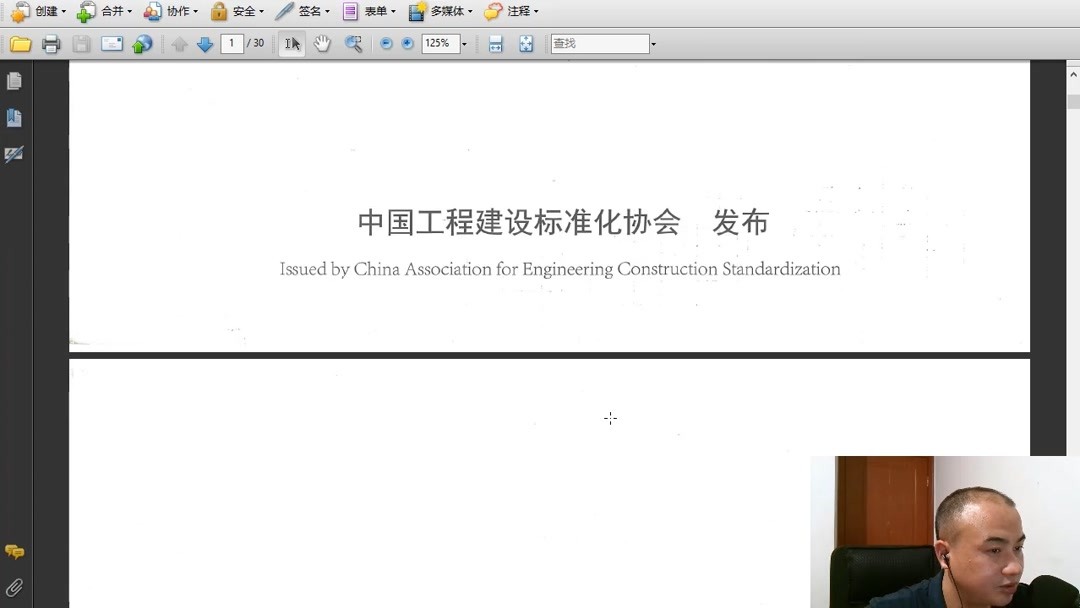Viewport: 1080px width, 608px height.
Task: Open the 创建 (Create) dropdown menu
Action: click(42, 11)
